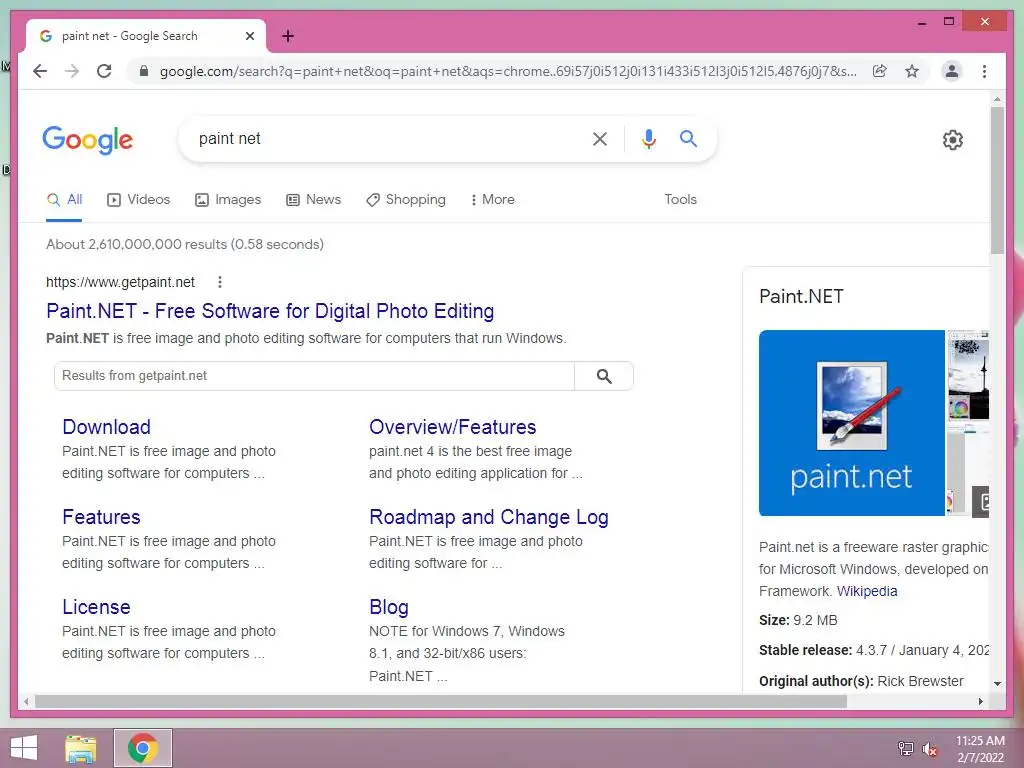Switch to Shopping results
1024x768 pixels.
tap(406, 200)
